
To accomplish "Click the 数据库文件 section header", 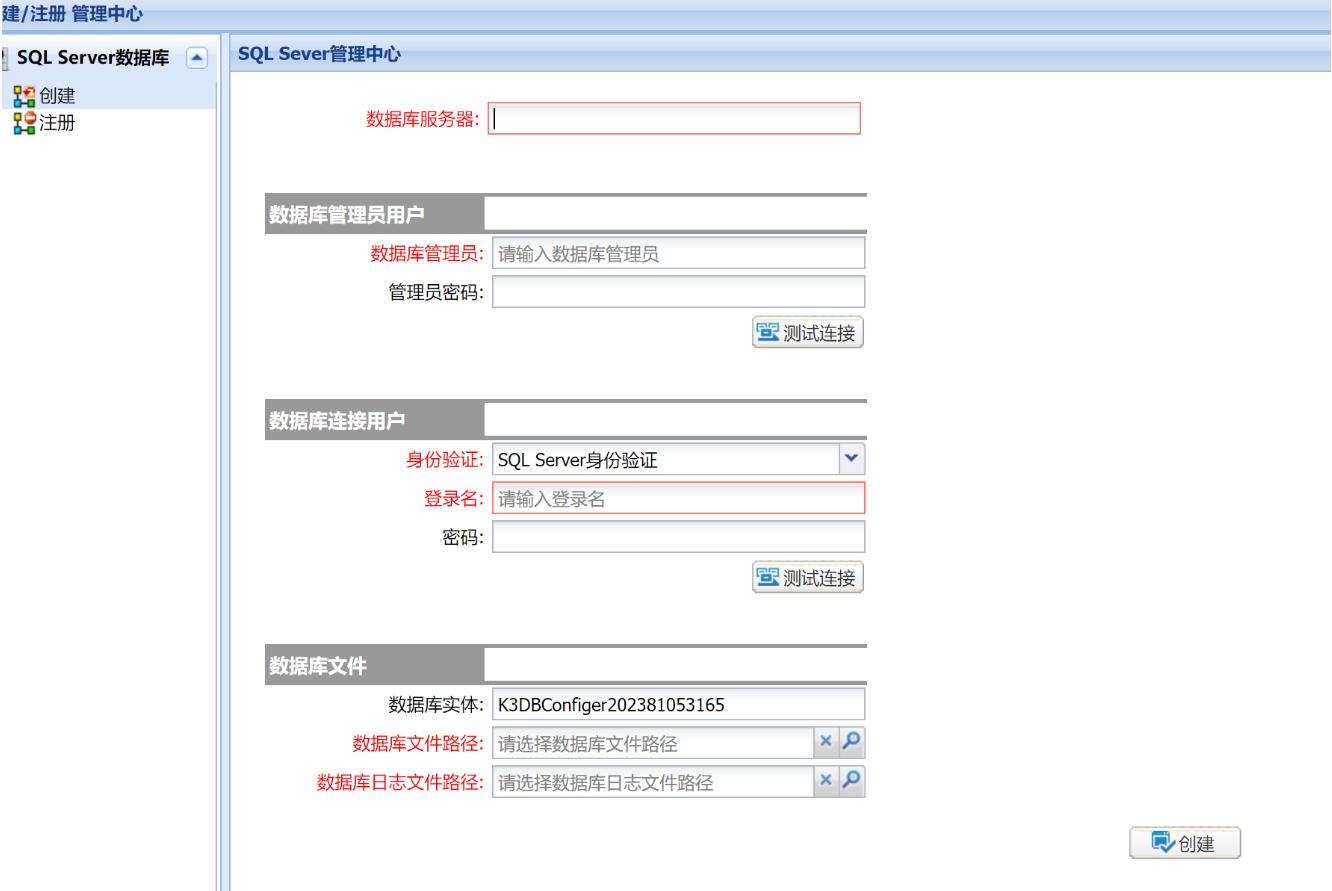I will 374,665.
